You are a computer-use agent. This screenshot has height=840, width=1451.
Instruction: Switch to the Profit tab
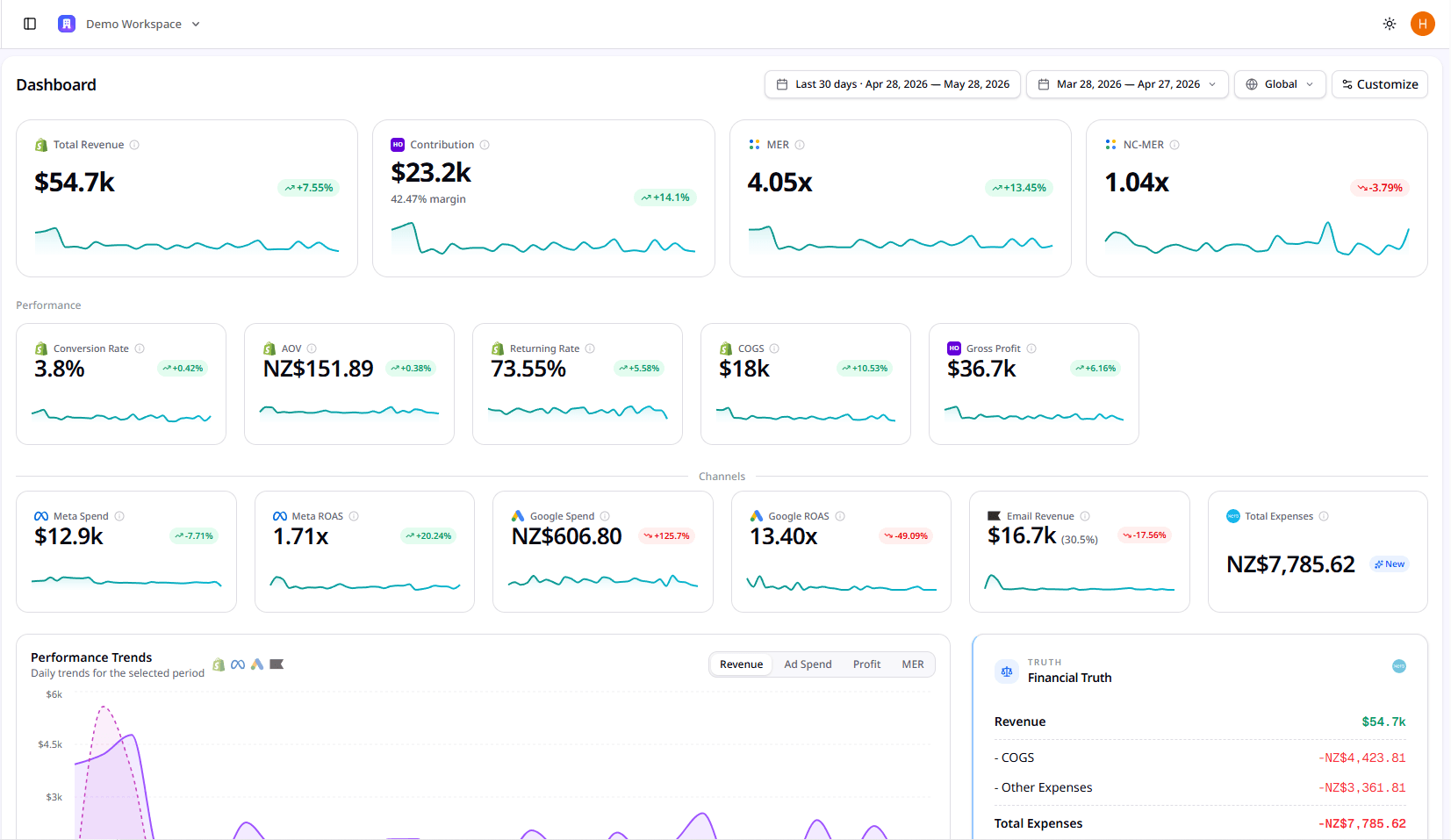click(x=866, y=664)
